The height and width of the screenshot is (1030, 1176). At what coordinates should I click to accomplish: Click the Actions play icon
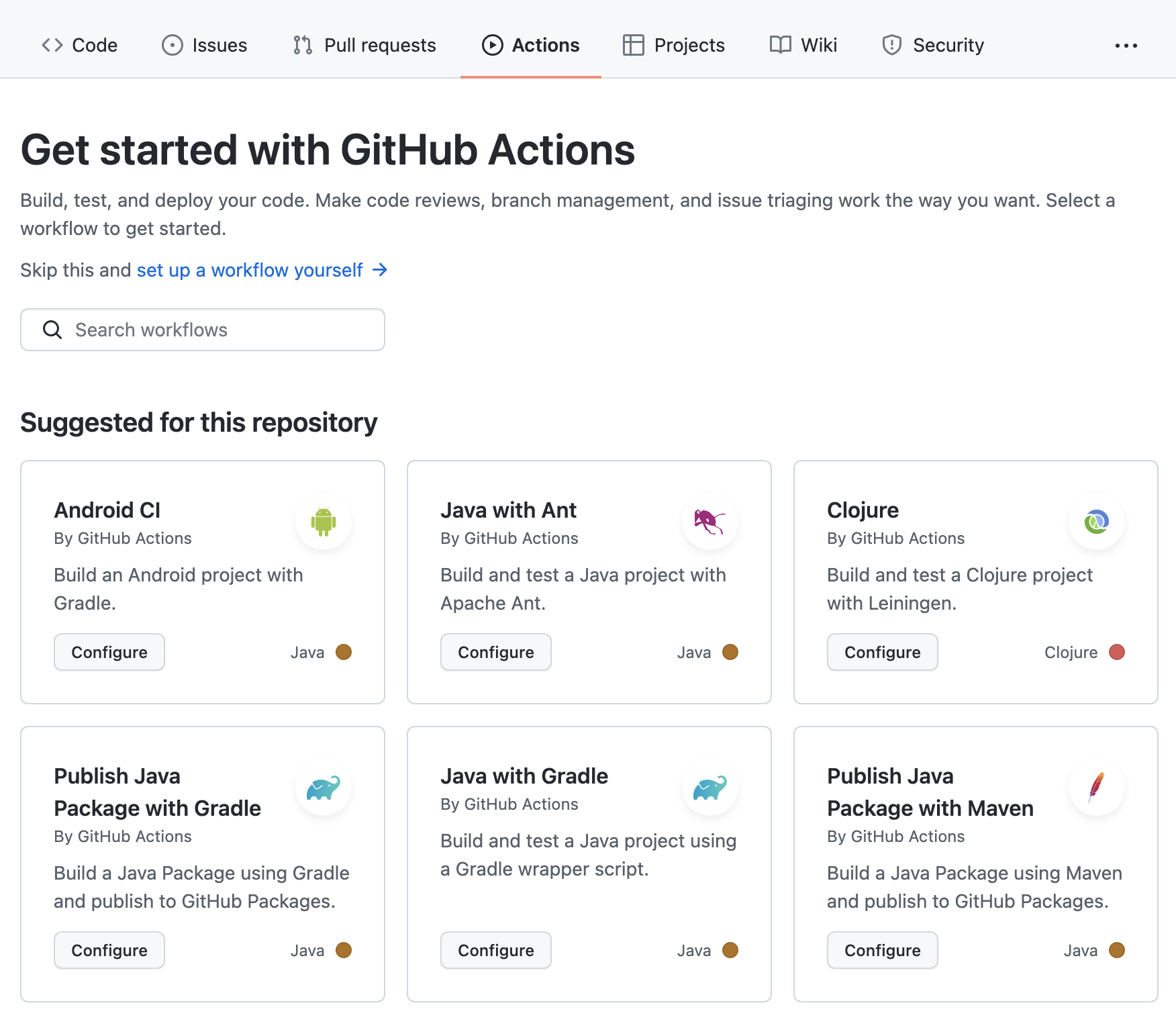(491, 45)
